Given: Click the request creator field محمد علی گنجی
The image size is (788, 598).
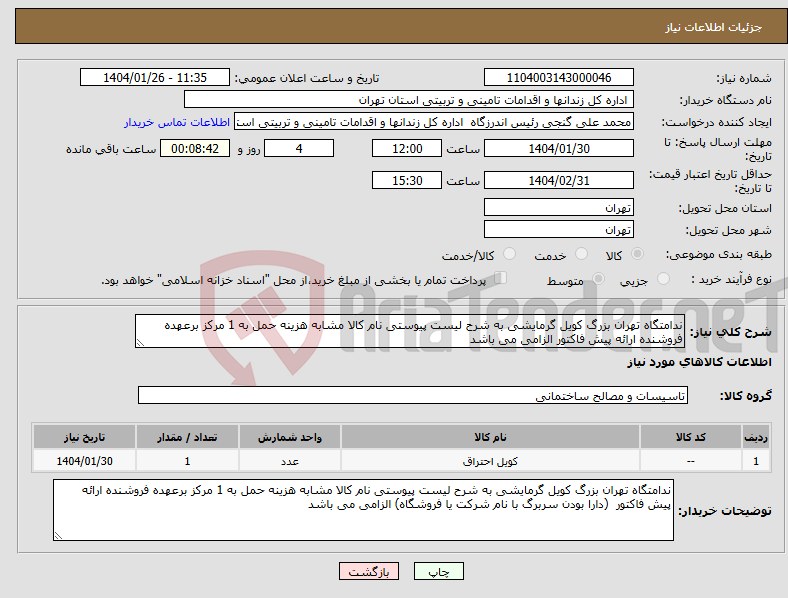Looking at the screenshot, I should point(434,122).
